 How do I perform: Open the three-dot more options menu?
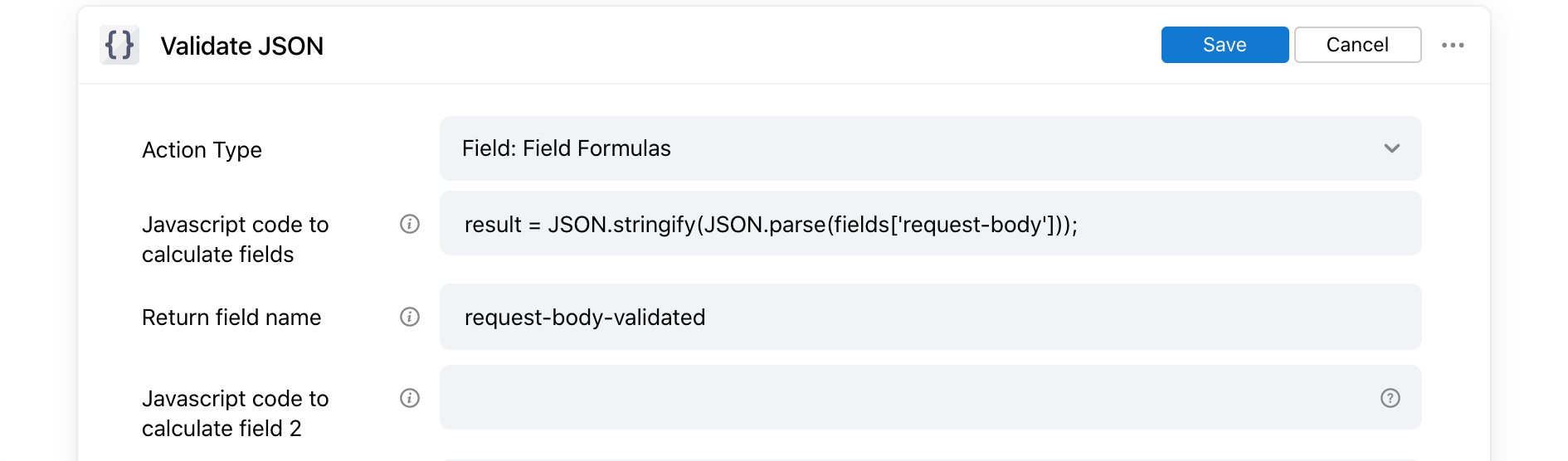(1453, 45)
